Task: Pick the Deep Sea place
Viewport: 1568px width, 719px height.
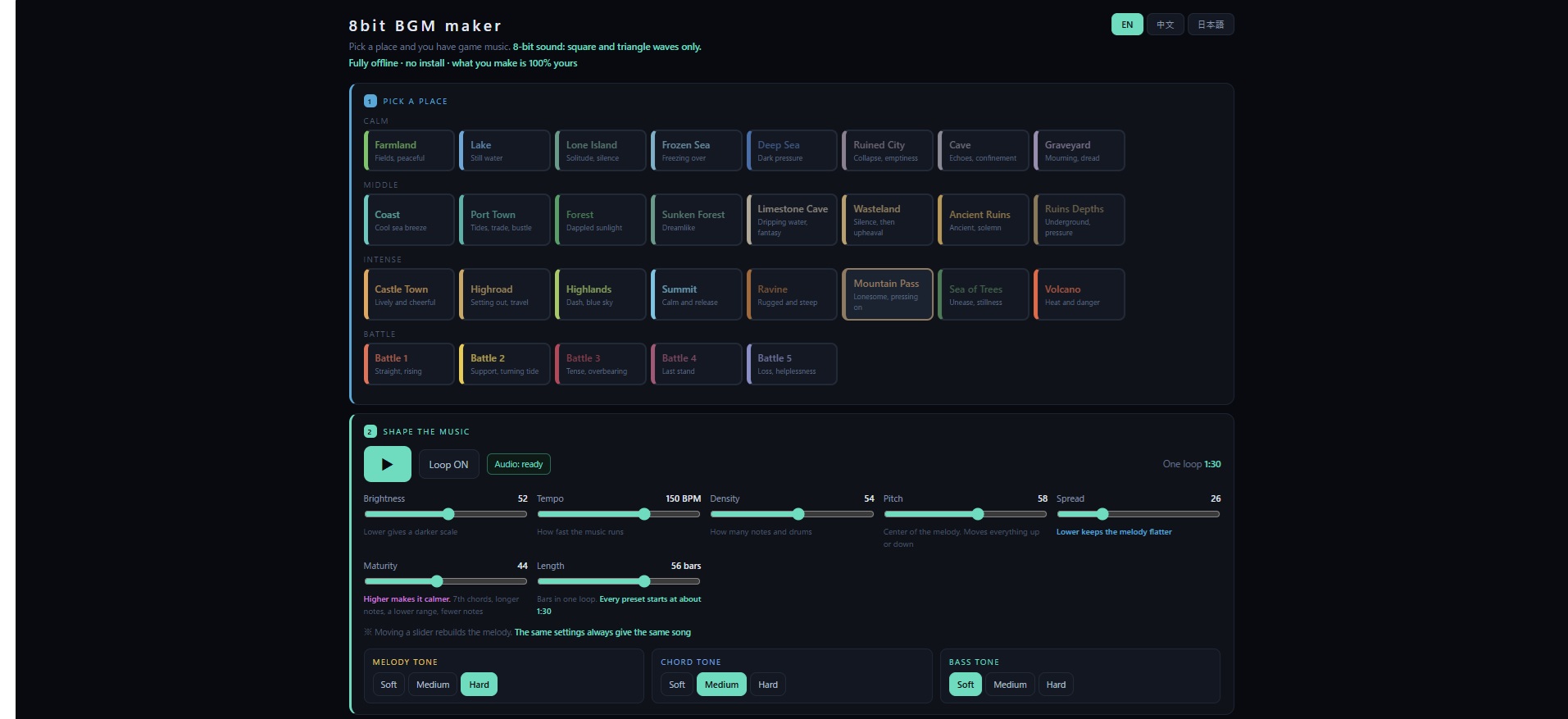Action: [x=792, y=151]
